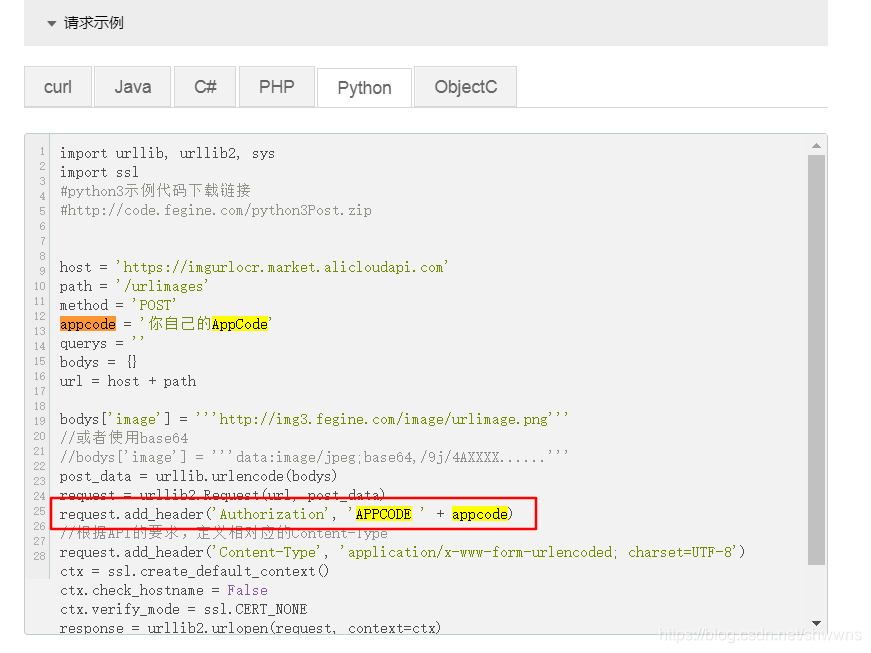Screen dimensions: 871x653
Task: Click the host URL string imgurlocr.market.alicloudapi.com
Action: [282, 267]
